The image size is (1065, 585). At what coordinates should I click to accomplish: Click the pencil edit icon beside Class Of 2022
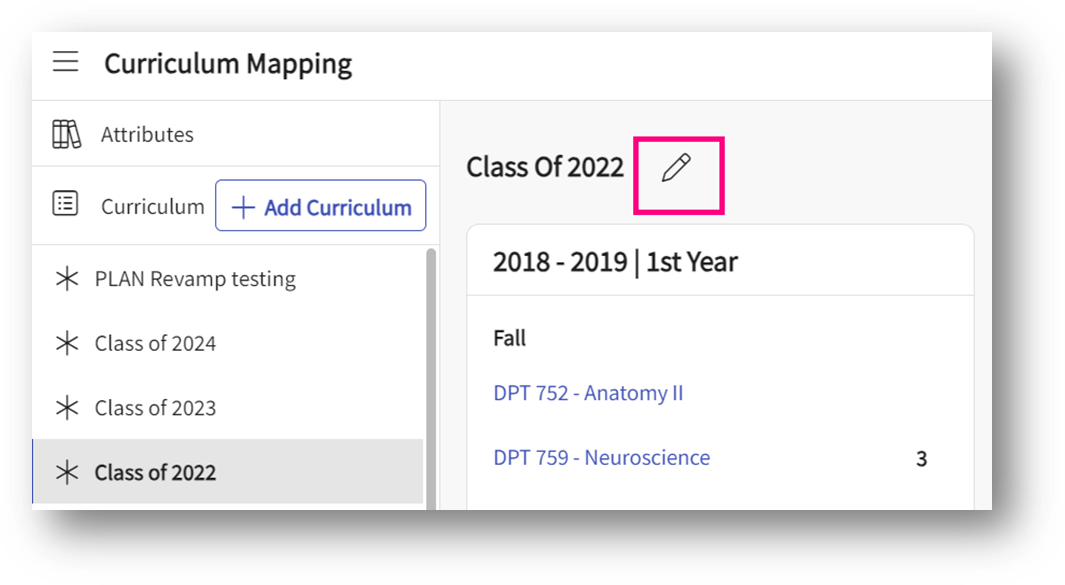677,168
